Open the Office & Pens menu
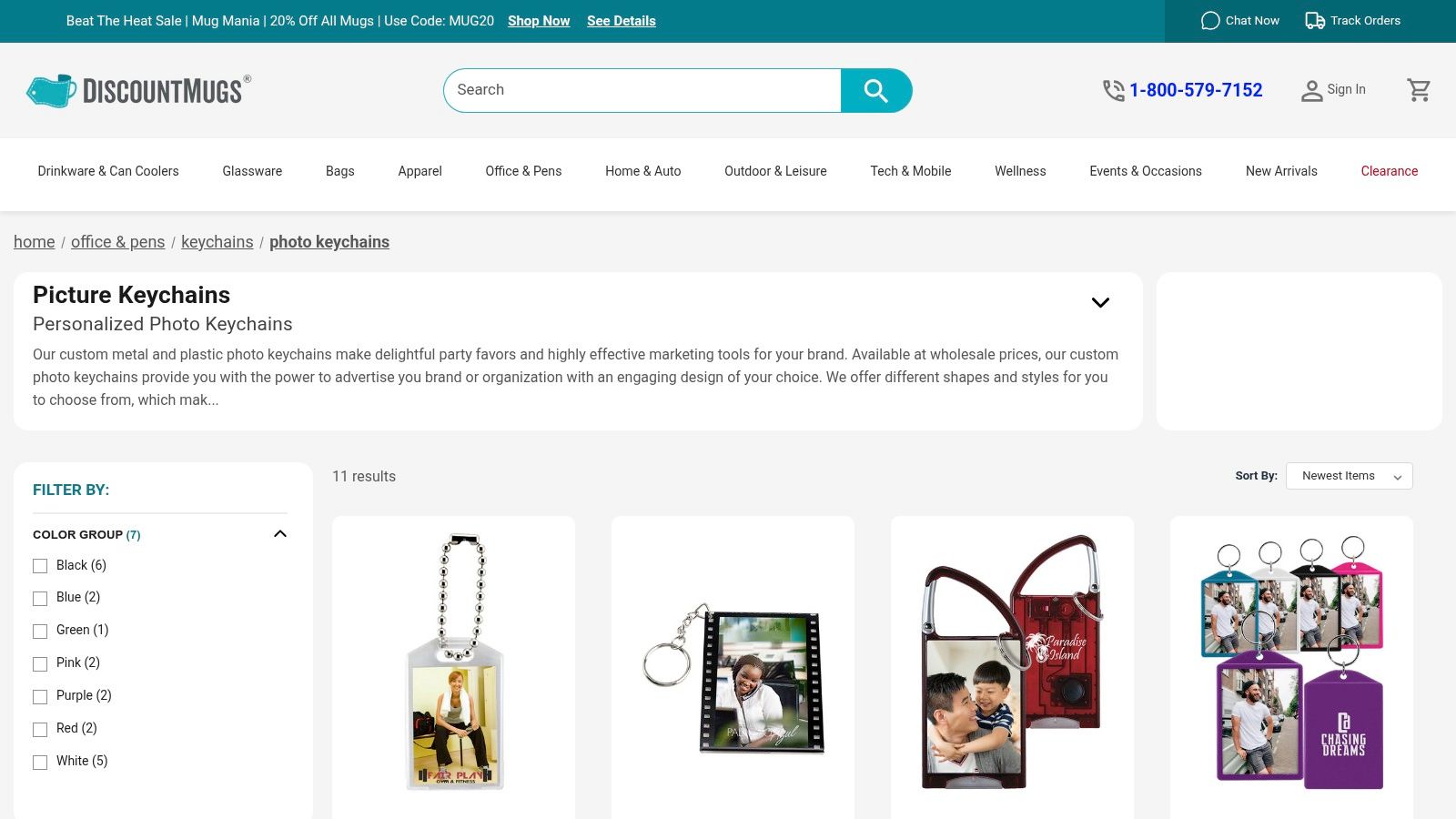Viewport: 1456px width, 819px height. click(x=523, y=171)
